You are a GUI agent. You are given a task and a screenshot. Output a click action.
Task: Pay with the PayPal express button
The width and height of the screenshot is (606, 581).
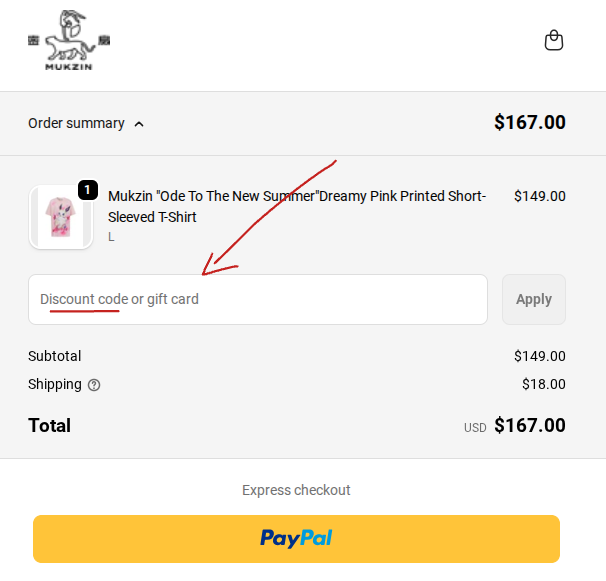tap(296, 538)
